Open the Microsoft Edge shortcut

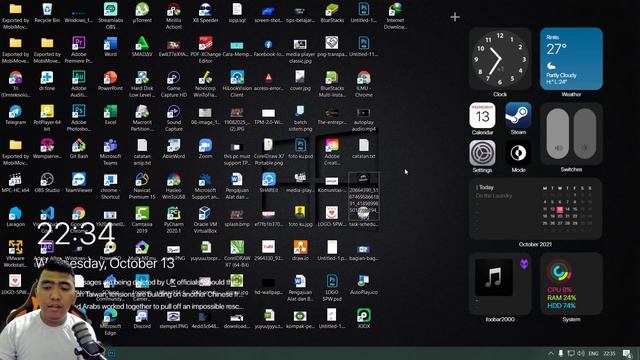click(110, 322)
